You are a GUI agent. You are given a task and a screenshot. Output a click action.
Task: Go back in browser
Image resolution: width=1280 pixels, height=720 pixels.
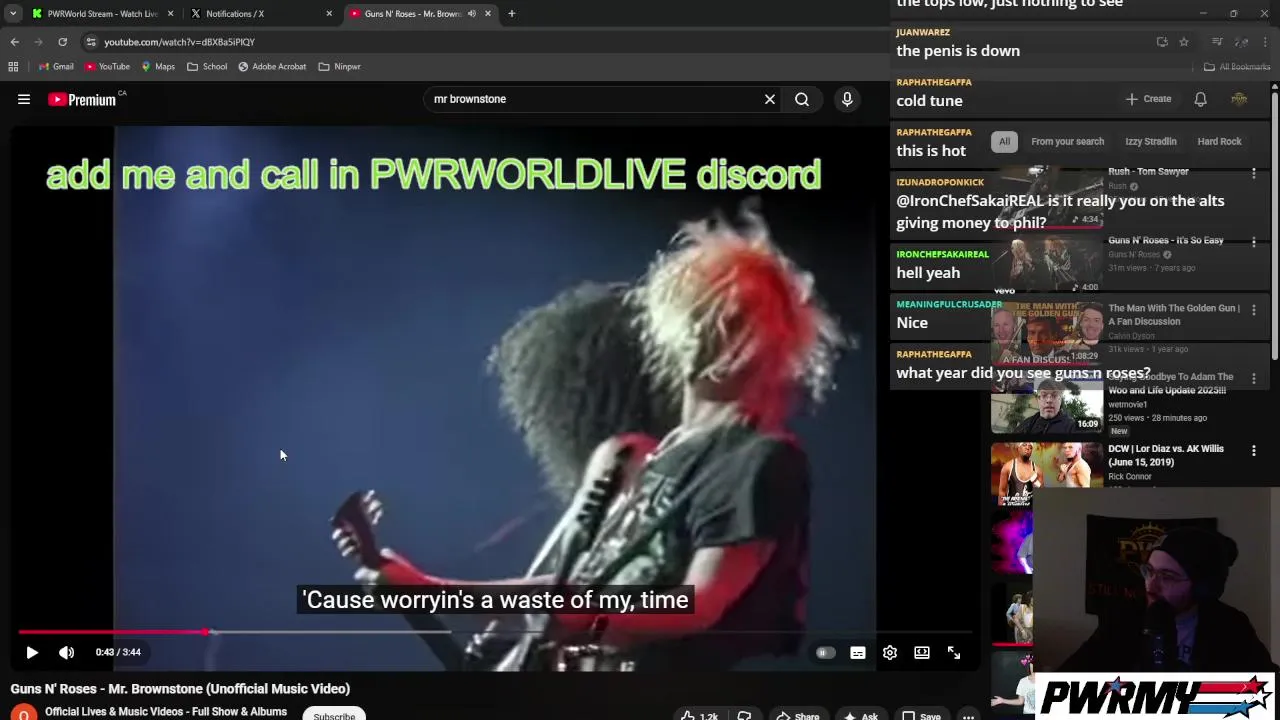(x=15, y=42)
